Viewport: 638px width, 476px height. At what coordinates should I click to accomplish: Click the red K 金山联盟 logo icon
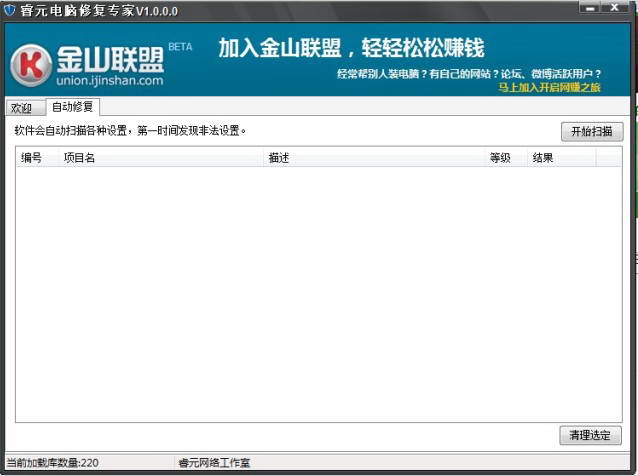coord(31,65)
